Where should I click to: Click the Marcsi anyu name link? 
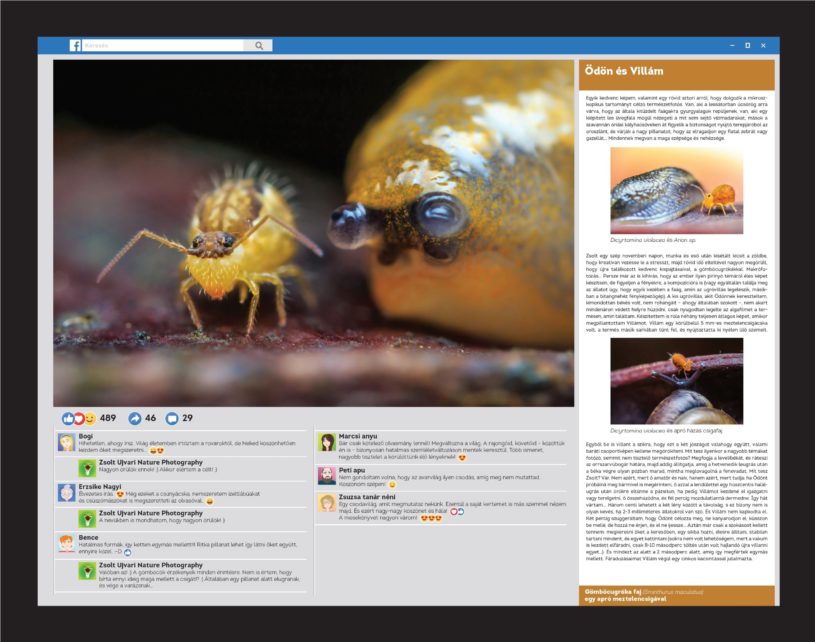tap(358, 436)
